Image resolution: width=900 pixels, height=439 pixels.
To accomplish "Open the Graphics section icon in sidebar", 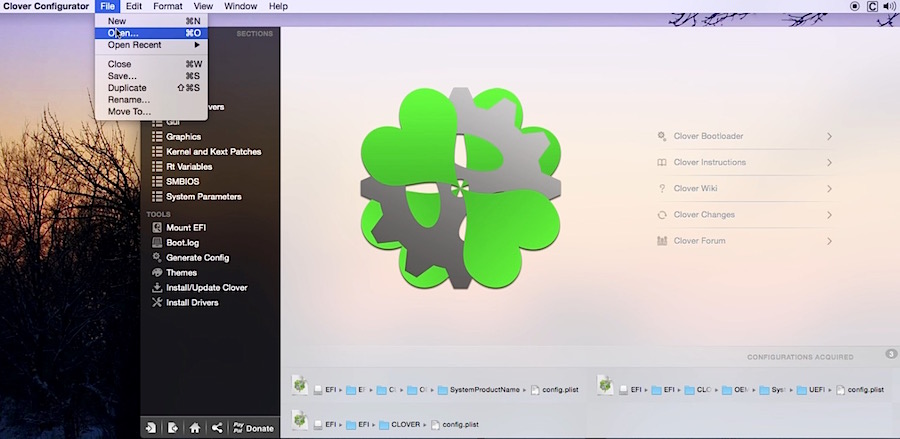I will pyautogui.click(x=157, y=137).
